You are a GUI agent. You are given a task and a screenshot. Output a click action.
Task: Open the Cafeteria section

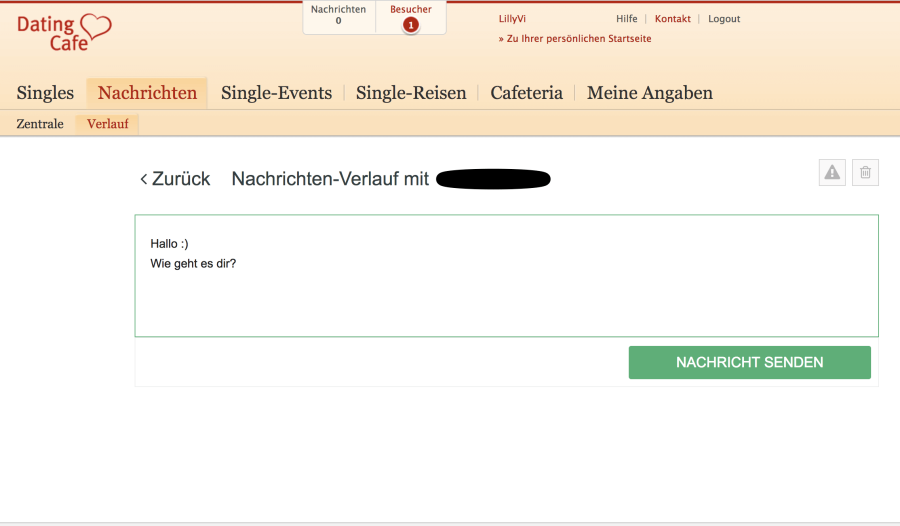[526, 93]
